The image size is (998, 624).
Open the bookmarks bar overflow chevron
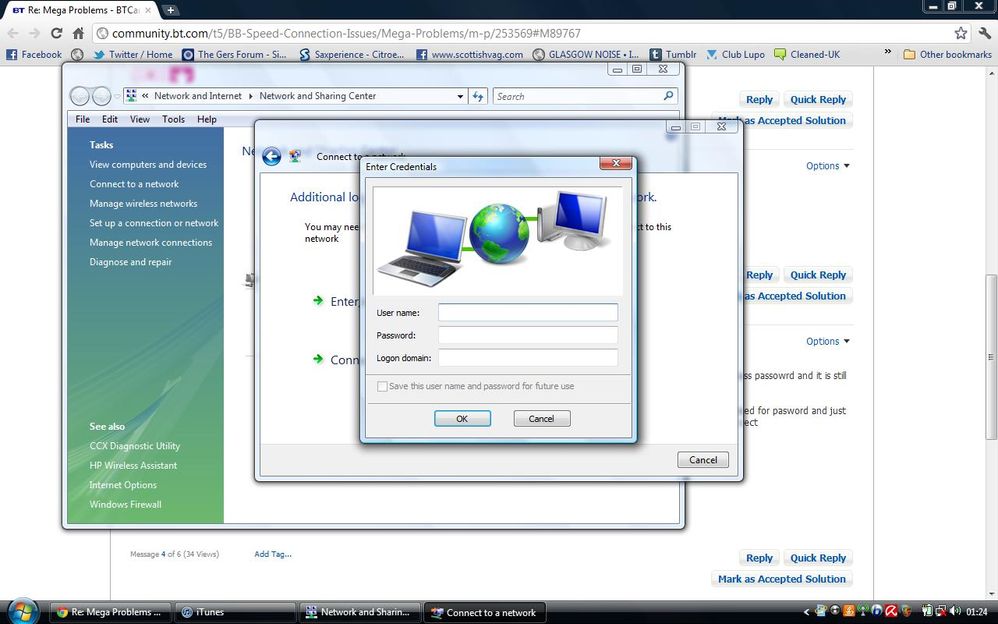pyautogui.click(x=887, y=54)
